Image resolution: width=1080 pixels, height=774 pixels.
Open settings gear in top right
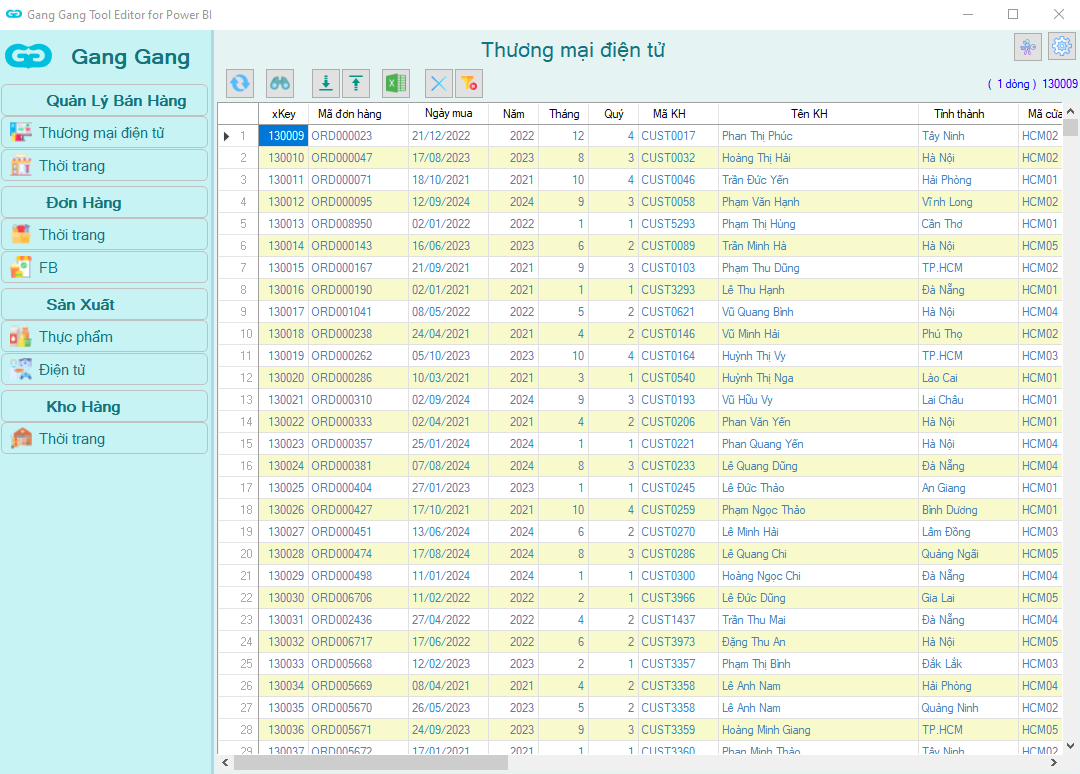tap(1061, 46)
